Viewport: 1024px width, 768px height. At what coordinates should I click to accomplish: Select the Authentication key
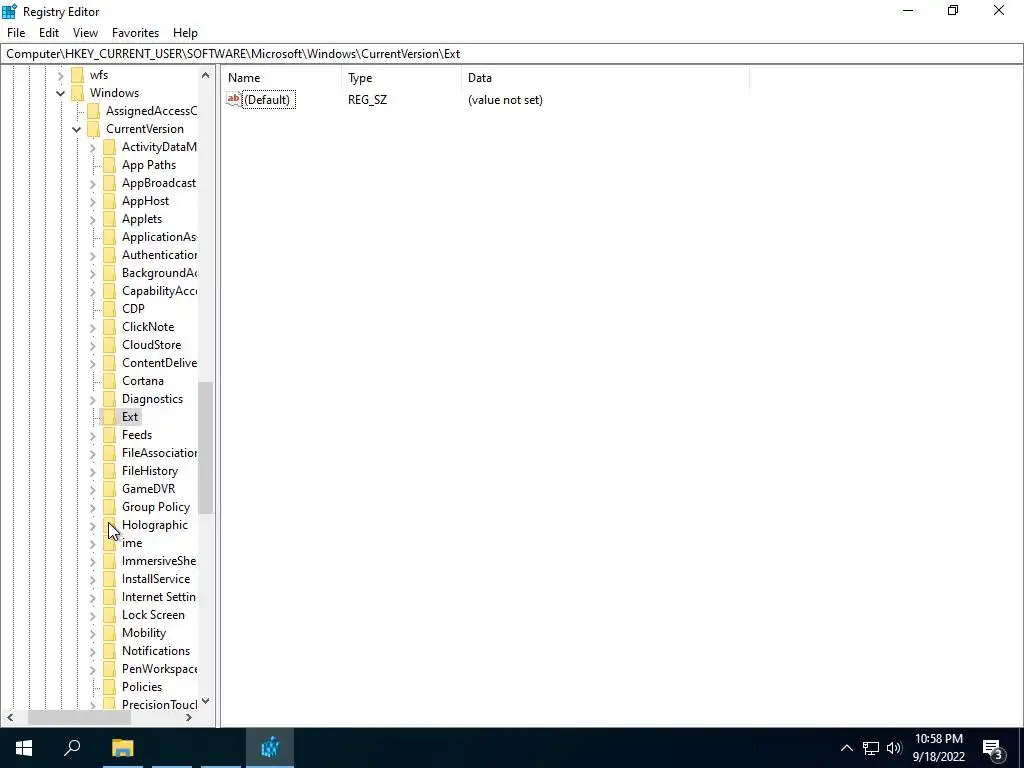pos(159,255)
